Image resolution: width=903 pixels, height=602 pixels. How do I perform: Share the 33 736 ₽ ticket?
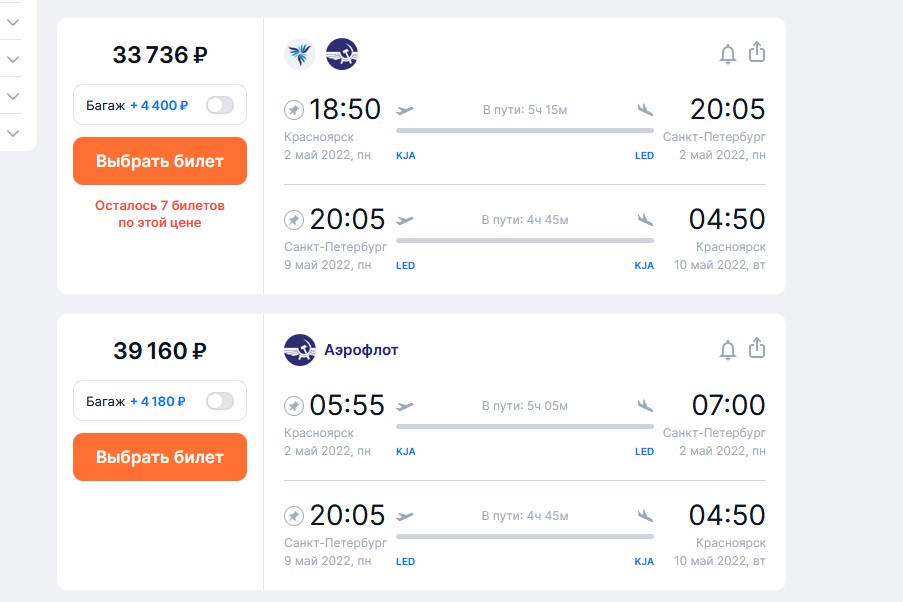click(757, 52)
